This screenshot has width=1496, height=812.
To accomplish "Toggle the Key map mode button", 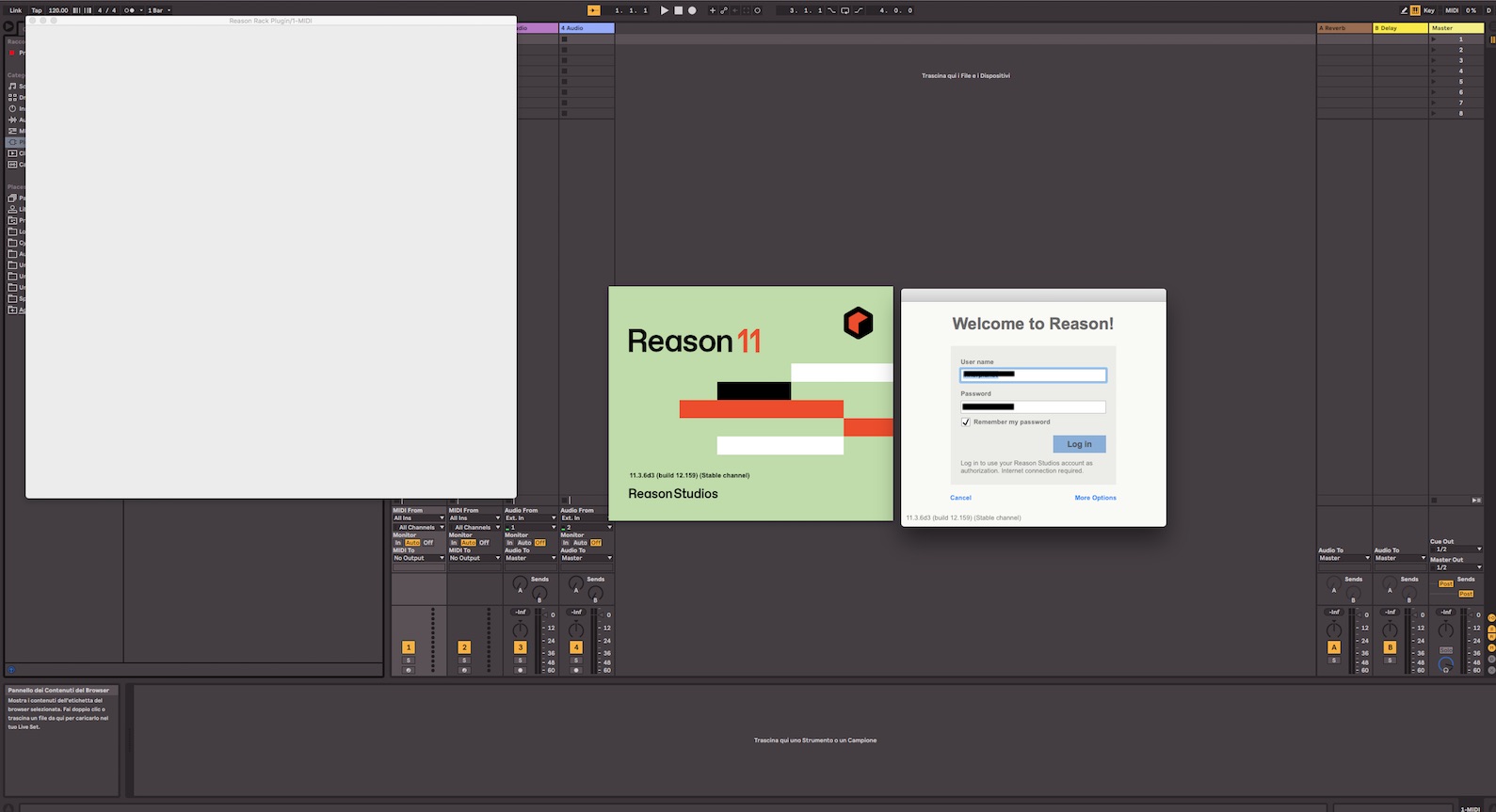I will pos(1429,10).
